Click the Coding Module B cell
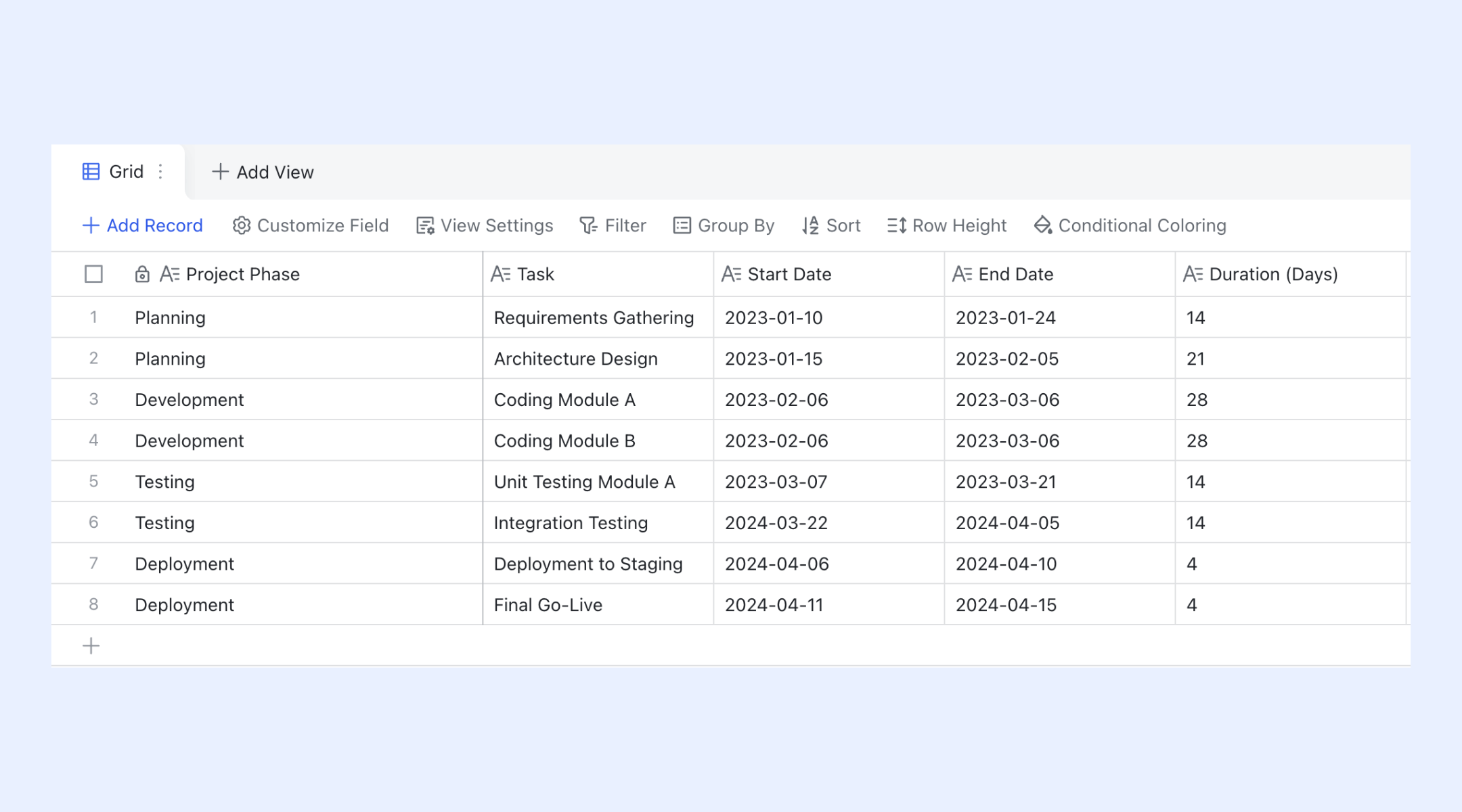1462x812 pixels. pyautogui.click(x=598, y=441)
